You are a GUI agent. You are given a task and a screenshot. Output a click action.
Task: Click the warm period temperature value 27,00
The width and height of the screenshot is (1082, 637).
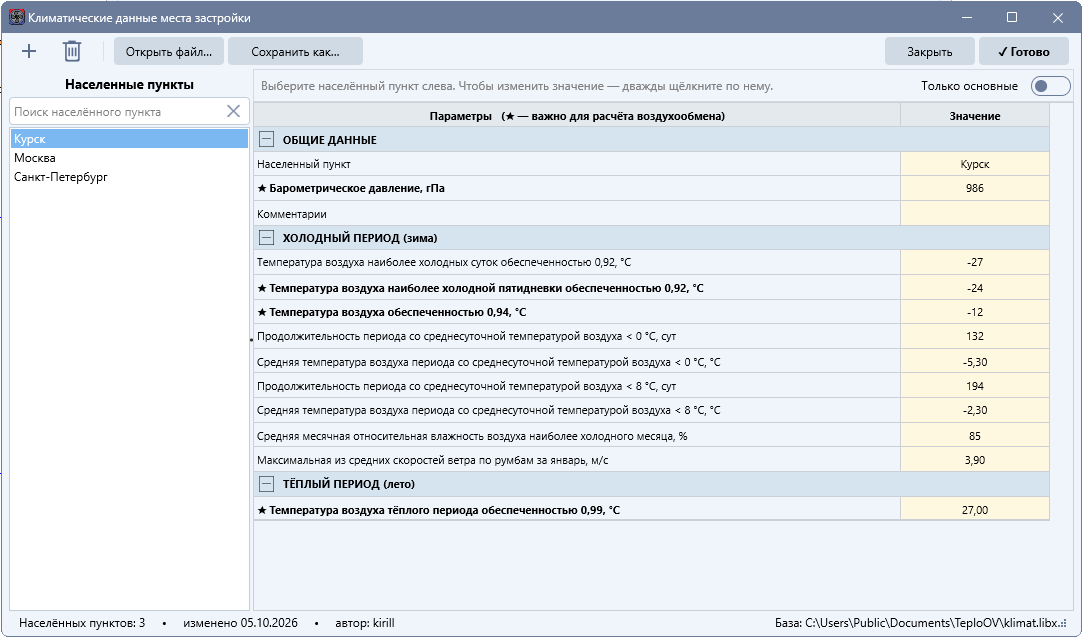pyautogui.click(x=974, y=510)
